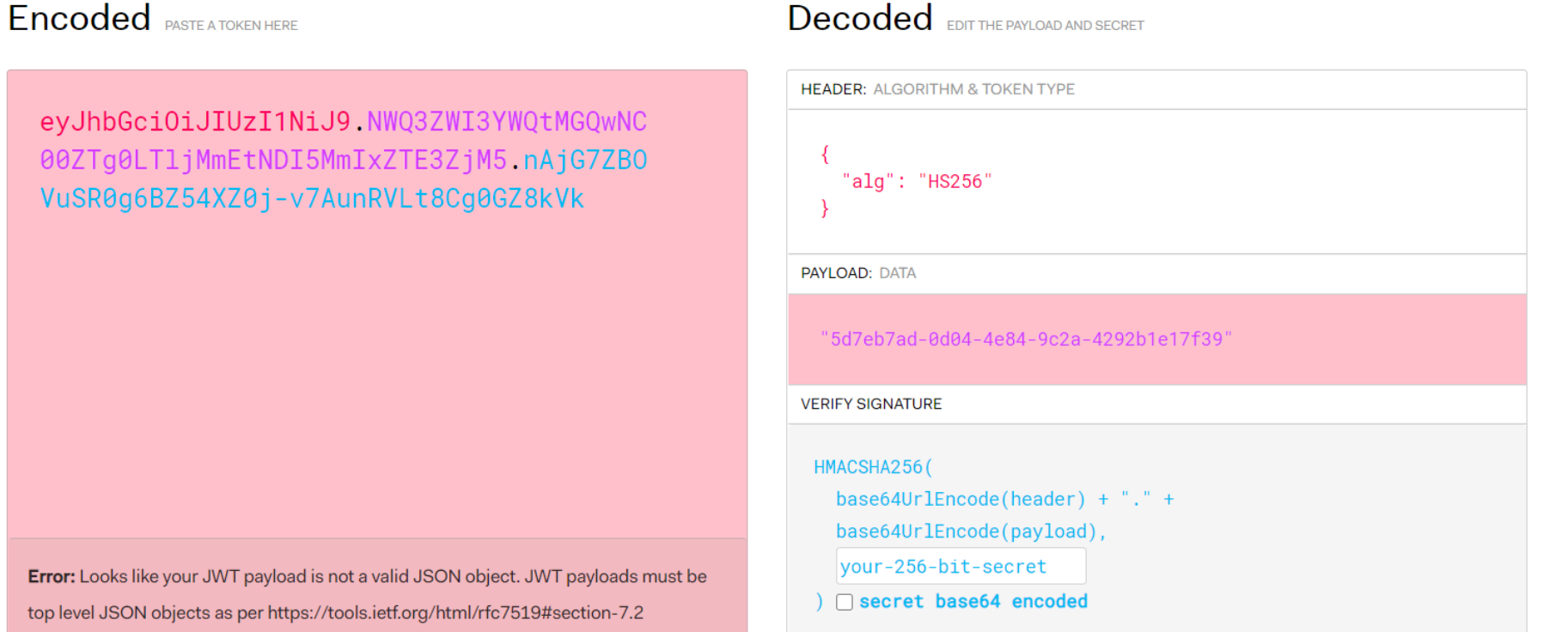Toggle the secret base64 encoded checkbox
This screenshot has width=1568, height=632.
(x=845, y=602)
